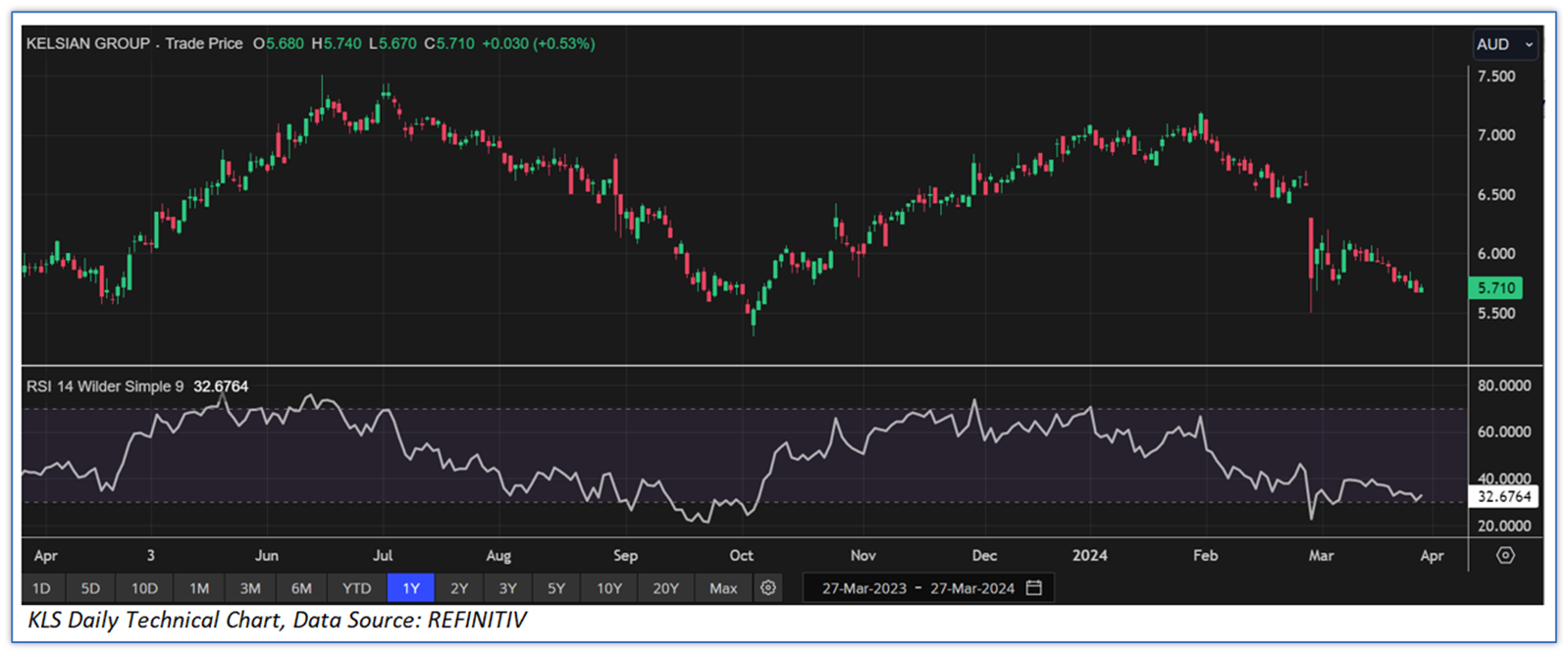This screenshot has height=654, width=1568.
Task: Set chart range to 5Y
Action: (x=556, y=588)
